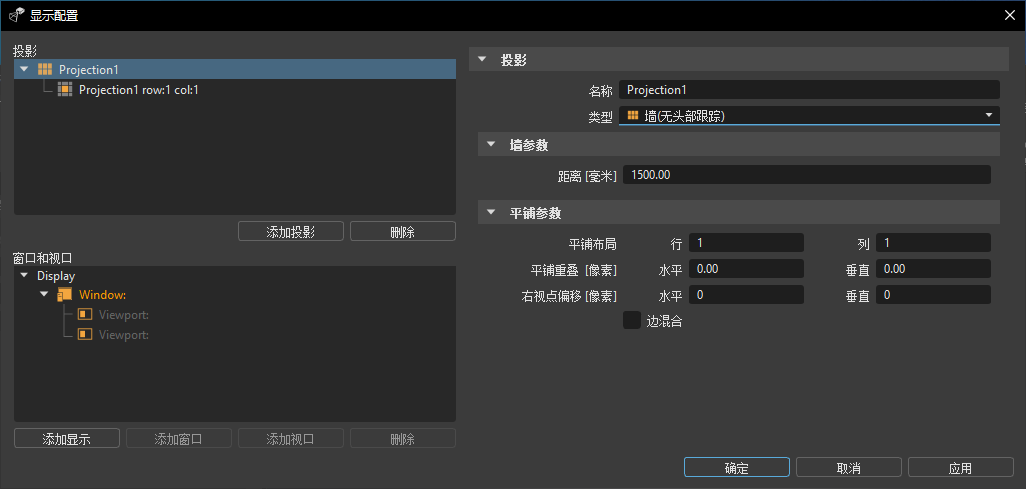Click the 名称 field containing Projection1
Screen dimensions: 1026x489
coord(809,90)
